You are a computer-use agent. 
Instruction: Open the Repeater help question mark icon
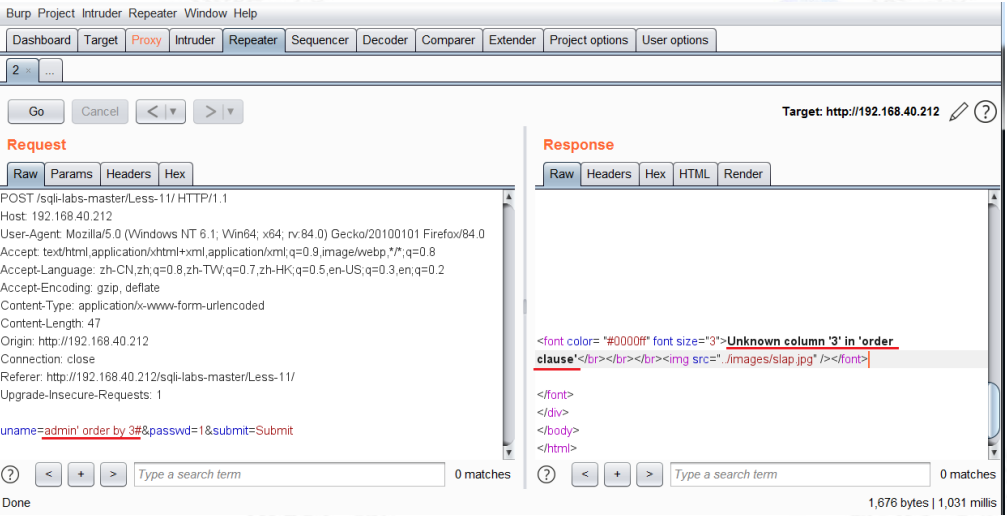coord(985,112)
